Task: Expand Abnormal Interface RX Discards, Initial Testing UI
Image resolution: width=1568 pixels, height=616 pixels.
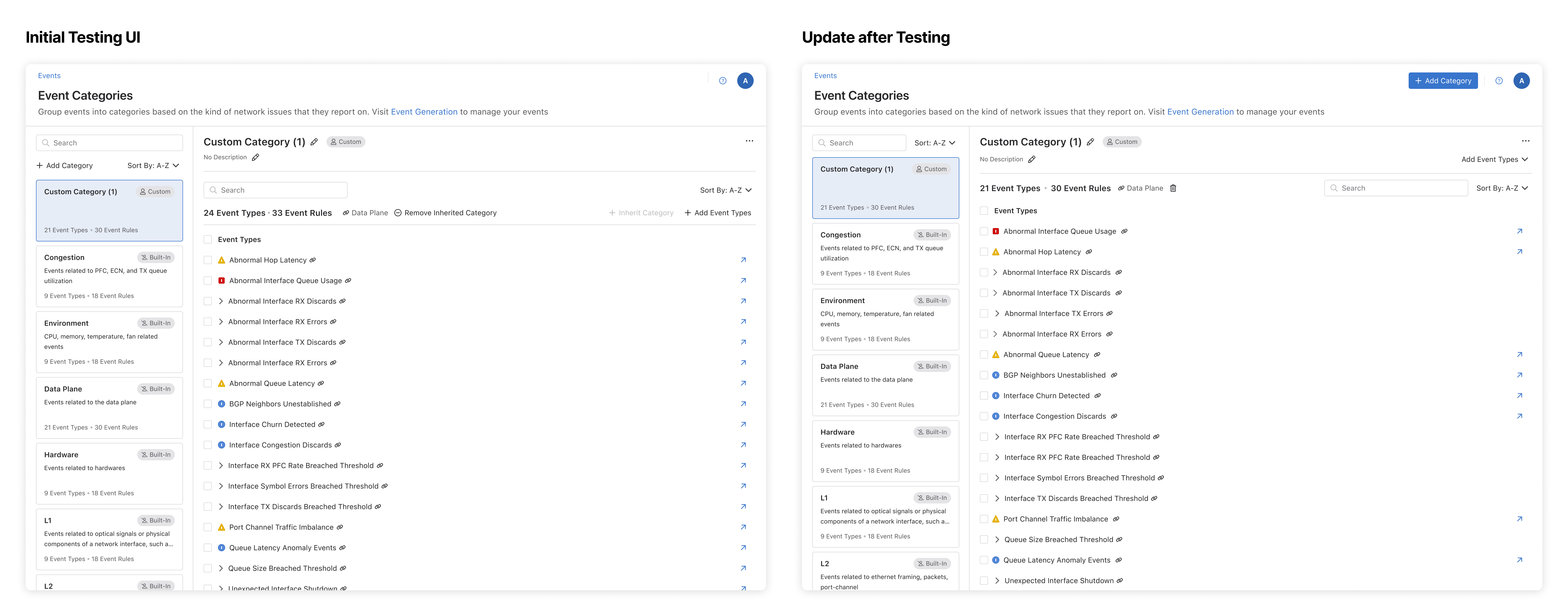Action: coord(221,301)
